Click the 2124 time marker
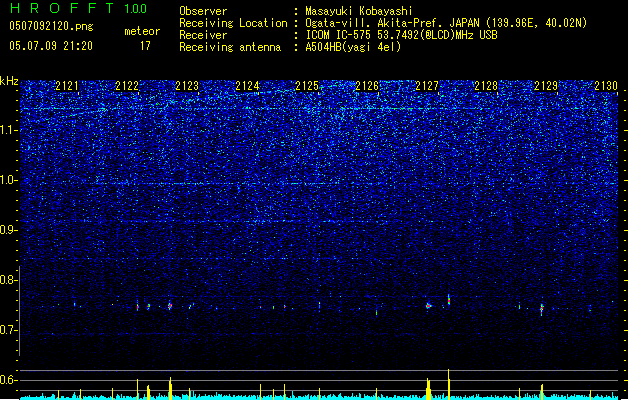Screen dimensions: 629x400 point(247,86)
